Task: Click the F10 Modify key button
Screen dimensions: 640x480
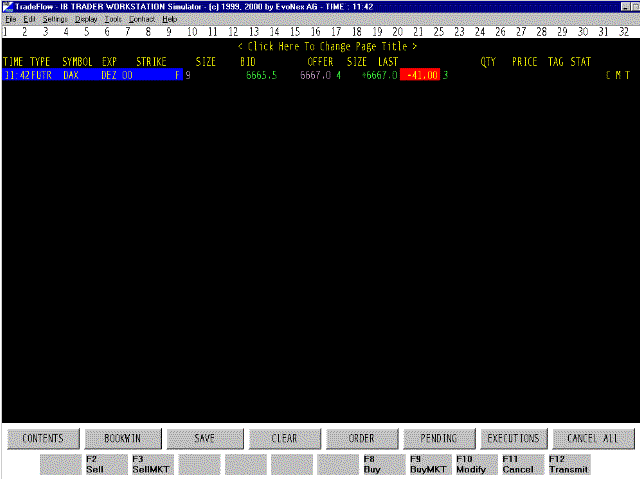Action: pyautogui.click(x=477, y=464)
